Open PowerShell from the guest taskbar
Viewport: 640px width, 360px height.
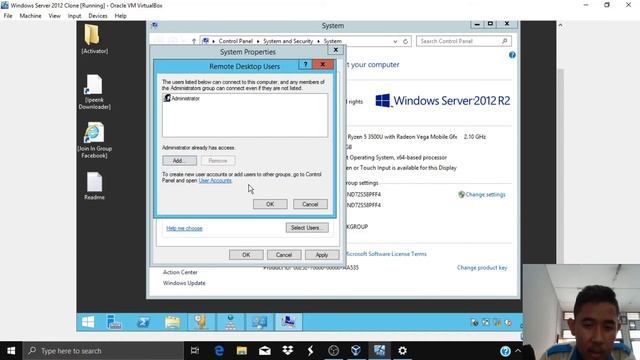143,322
